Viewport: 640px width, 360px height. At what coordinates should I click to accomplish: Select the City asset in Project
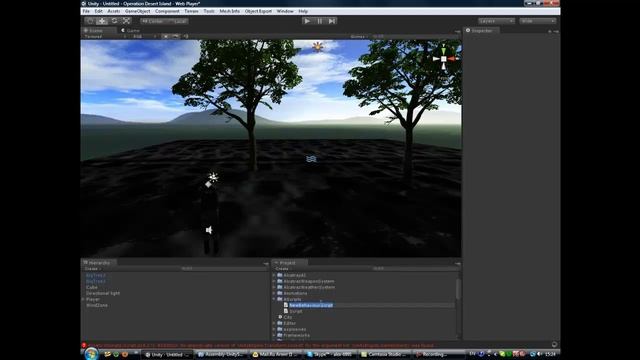tap(287, 317)
